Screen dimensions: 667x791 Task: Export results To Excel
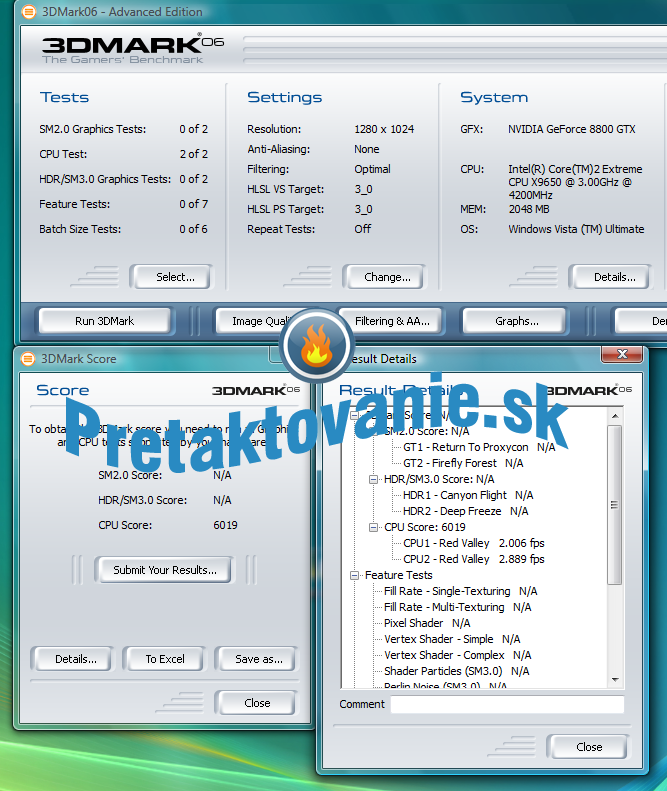(164, 659)
